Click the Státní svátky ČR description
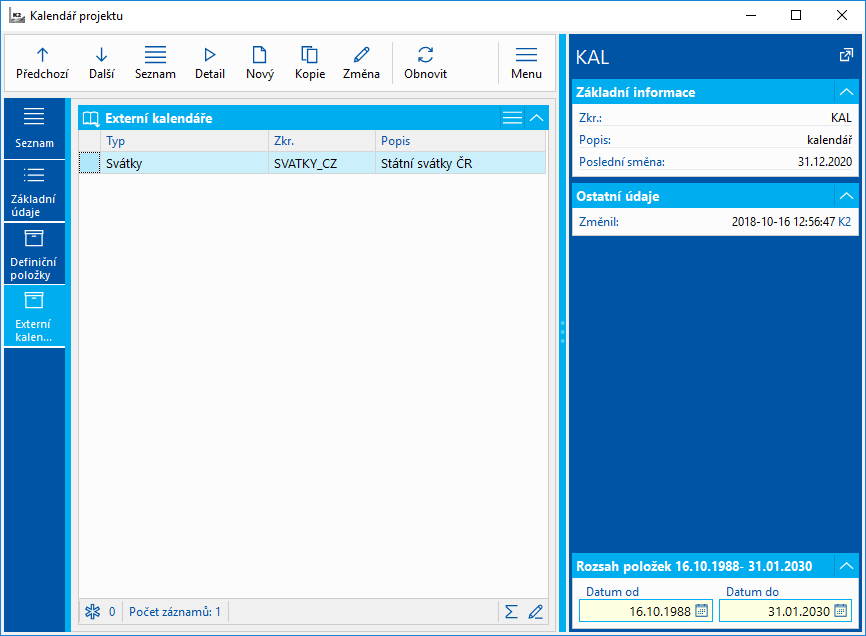The height and width of the screenshot is (636, 866). (461, 163)
